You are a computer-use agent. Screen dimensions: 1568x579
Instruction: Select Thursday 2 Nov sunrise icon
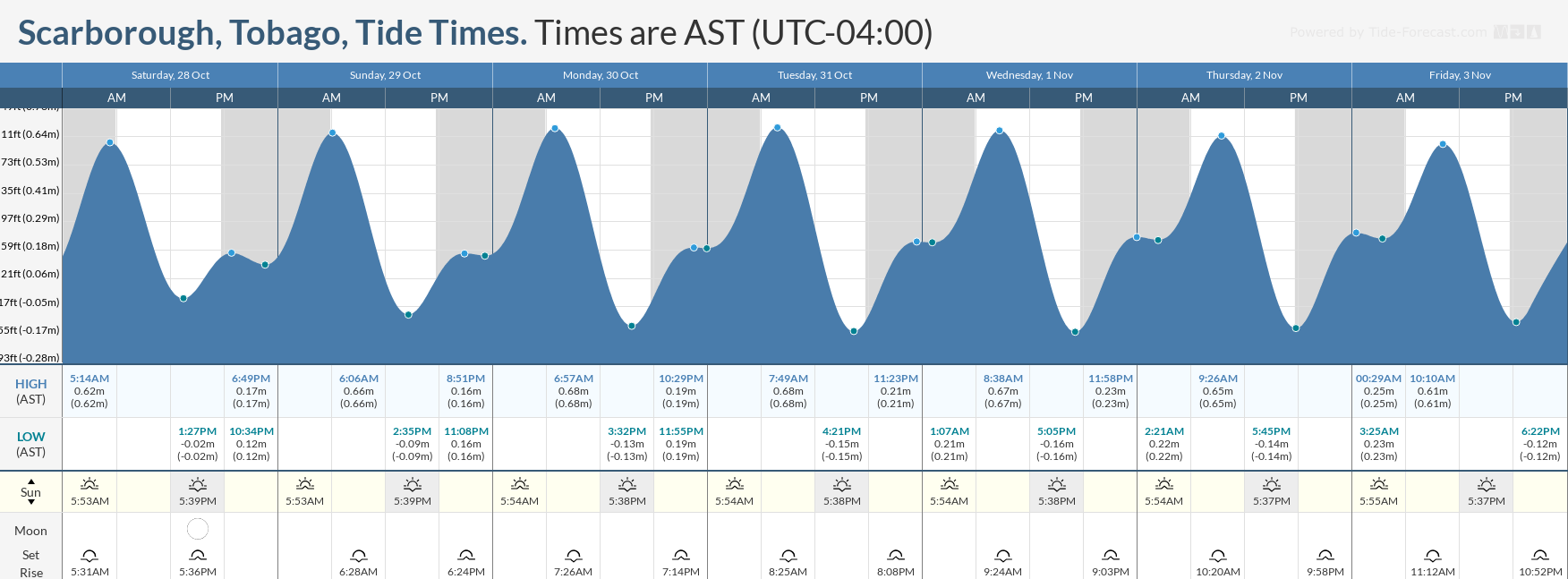point(1164,484)
